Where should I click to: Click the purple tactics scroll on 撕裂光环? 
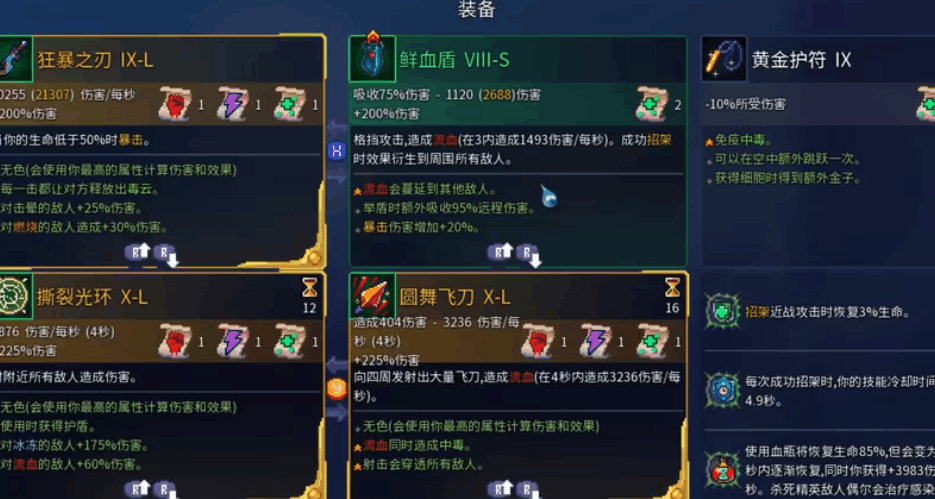tap(232, 342)
